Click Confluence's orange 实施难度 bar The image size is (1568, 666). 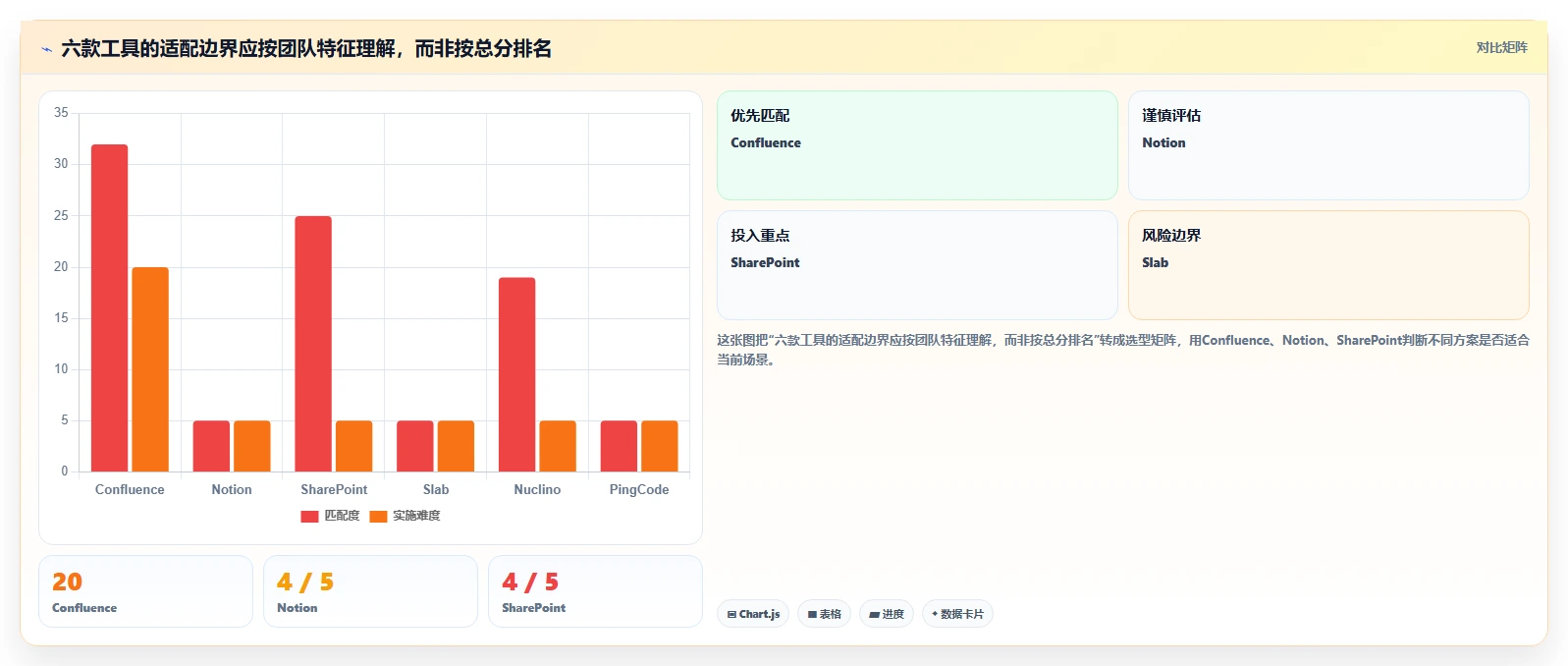point(150,369)
